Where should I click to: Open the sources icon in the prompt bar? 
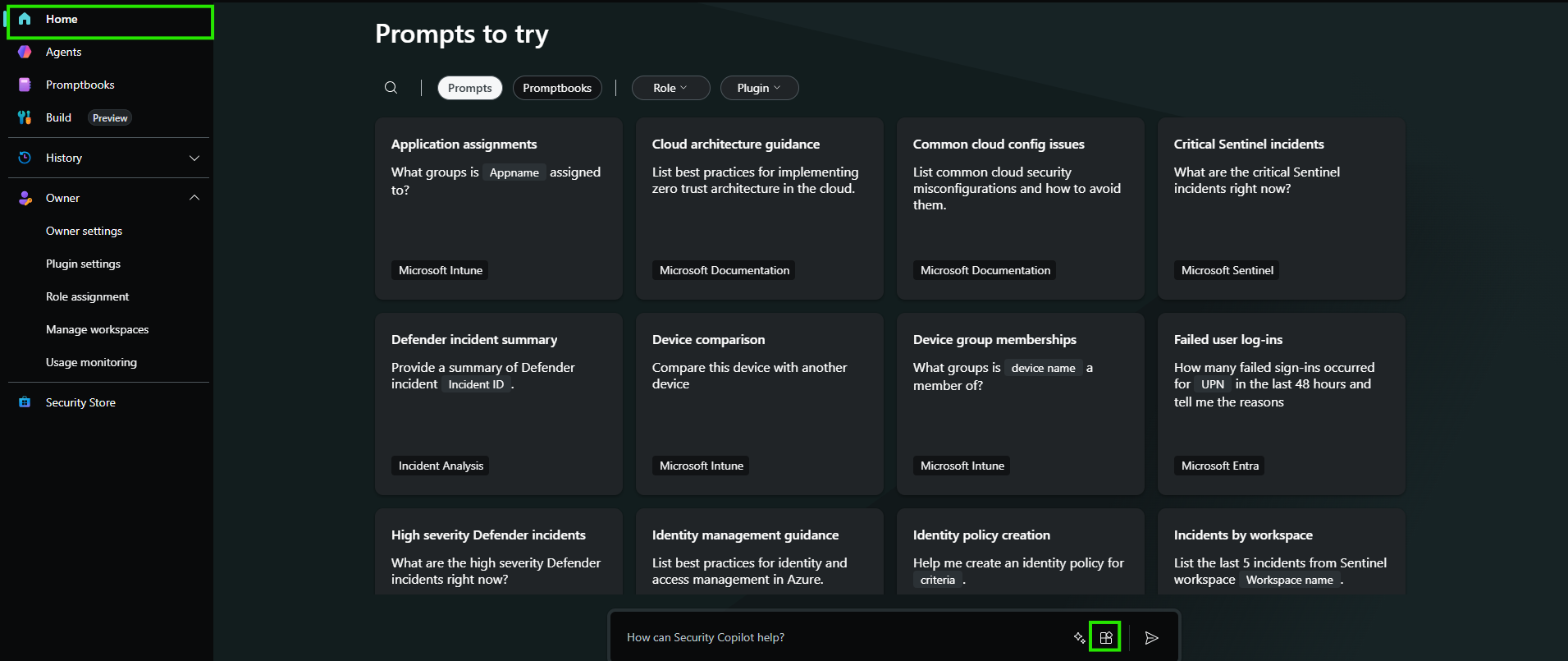[1106, 638]
